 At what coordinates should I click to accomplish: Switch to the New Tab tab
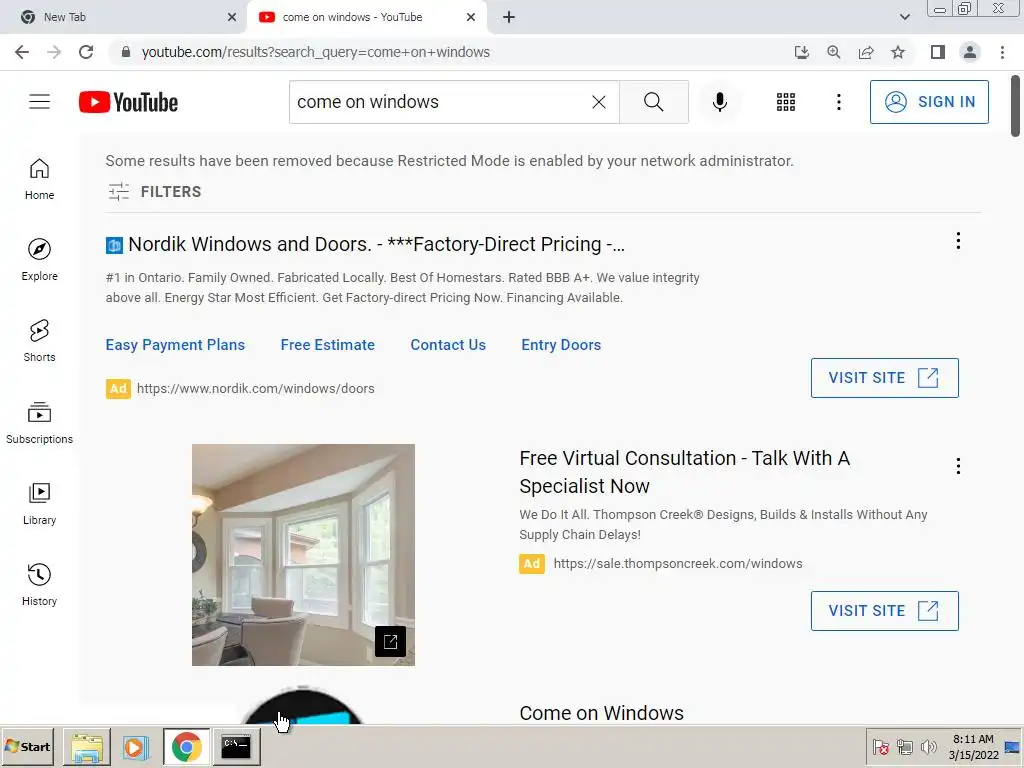(122, 17)
